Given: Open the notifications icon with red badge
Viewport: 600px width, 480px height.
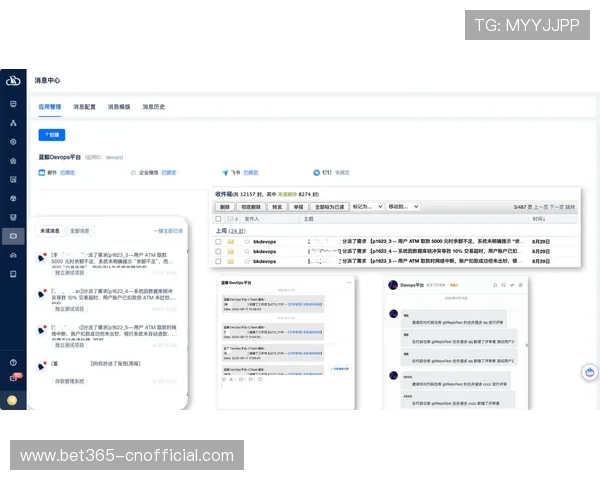Looking at the screenshot, I should (14, 378).
